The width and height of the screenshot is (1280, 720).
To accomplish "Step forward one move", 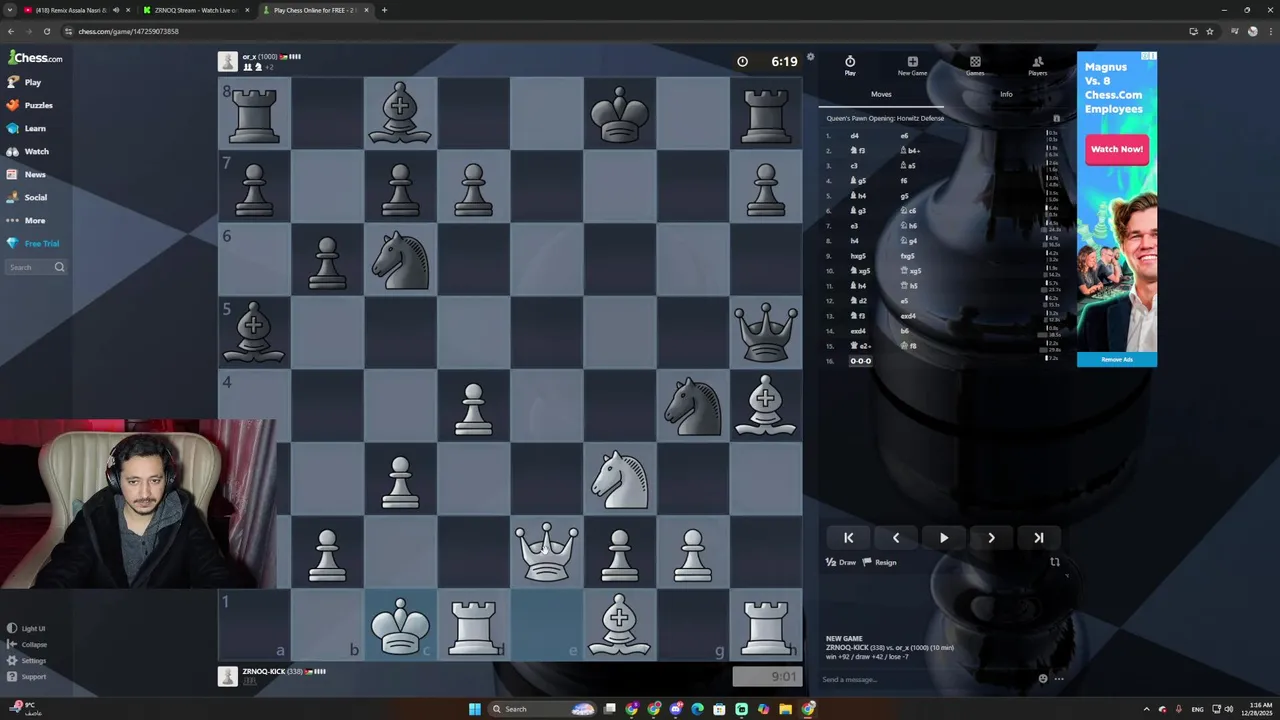I will pos(991,538).
